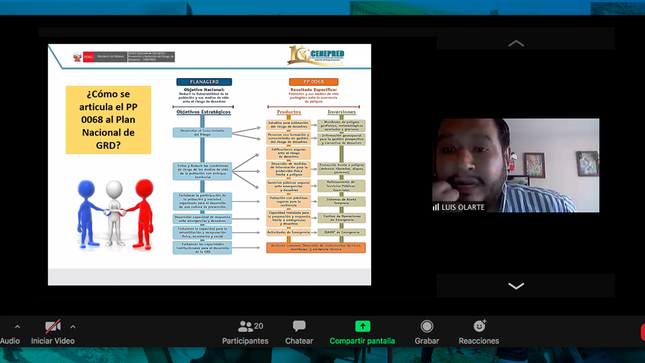Screen dimensions: 645x363
Task: Open the Chatear speech bubble icon
Action: click(x=299, y=326)
